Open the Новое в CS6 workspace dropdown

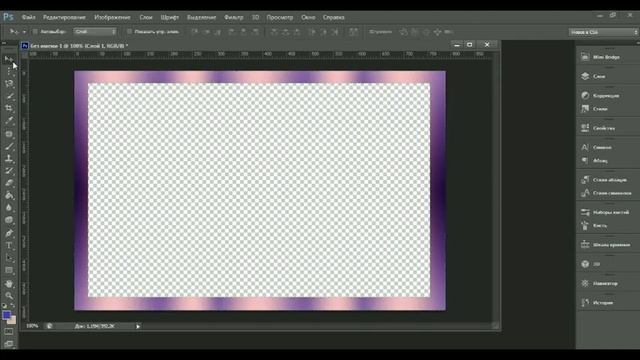point(603,32)
